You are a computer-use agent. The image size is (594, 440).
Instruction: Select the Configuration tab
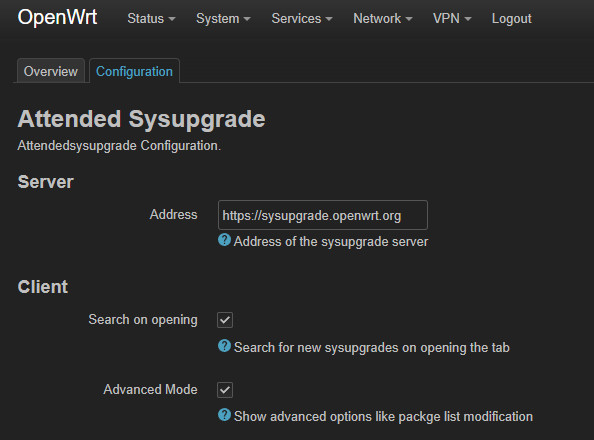(x=134, y=71)
